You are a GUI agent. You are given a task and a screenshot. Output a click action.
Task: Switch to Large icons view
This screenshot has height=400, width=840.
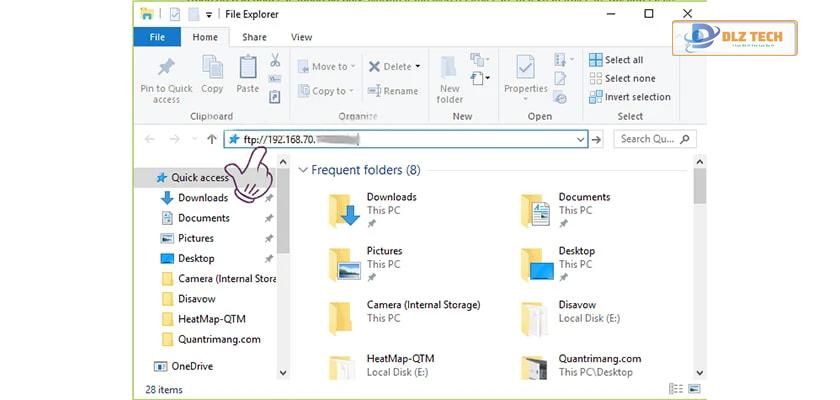tap(694, 389)
